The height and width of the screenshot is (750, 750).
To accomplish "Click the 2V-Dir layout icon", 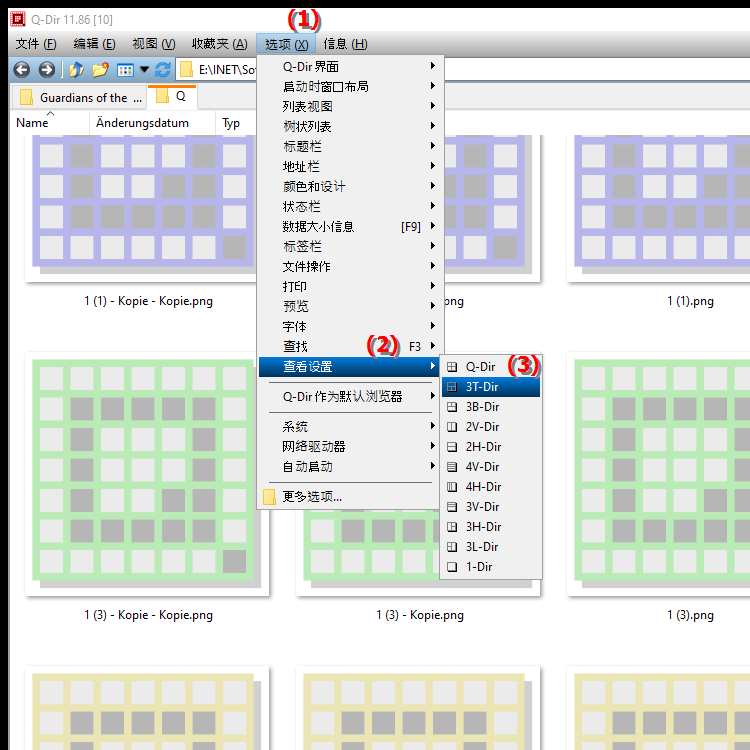I will 452,427.
